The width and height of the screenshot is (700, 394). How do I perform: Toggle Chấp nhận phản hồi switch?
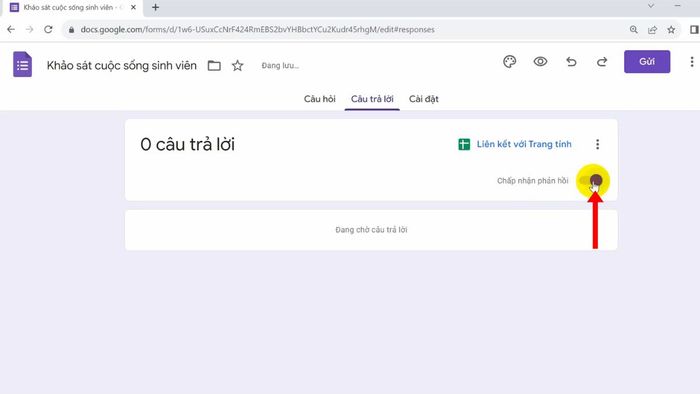pos(590,180)
